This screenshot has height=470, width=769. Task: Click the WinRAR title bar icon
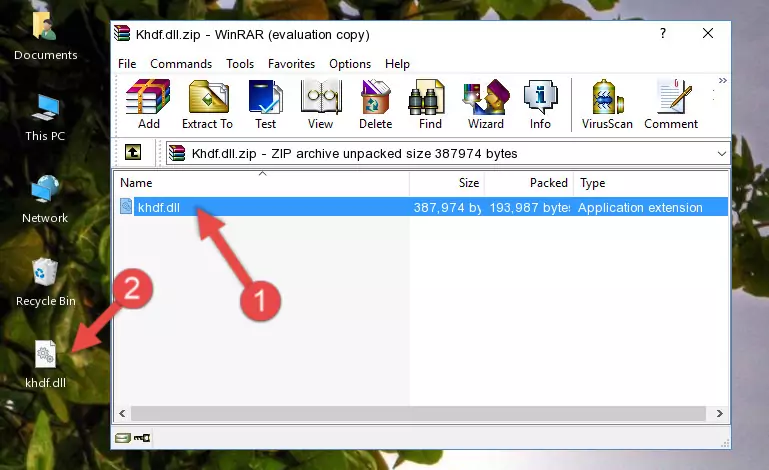(x=122, y=33)
